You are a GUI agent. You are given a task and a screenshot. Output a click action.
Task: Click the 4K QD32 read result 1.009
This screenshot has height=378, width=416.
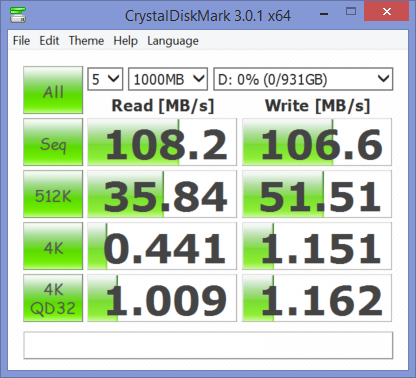point(162,298)
